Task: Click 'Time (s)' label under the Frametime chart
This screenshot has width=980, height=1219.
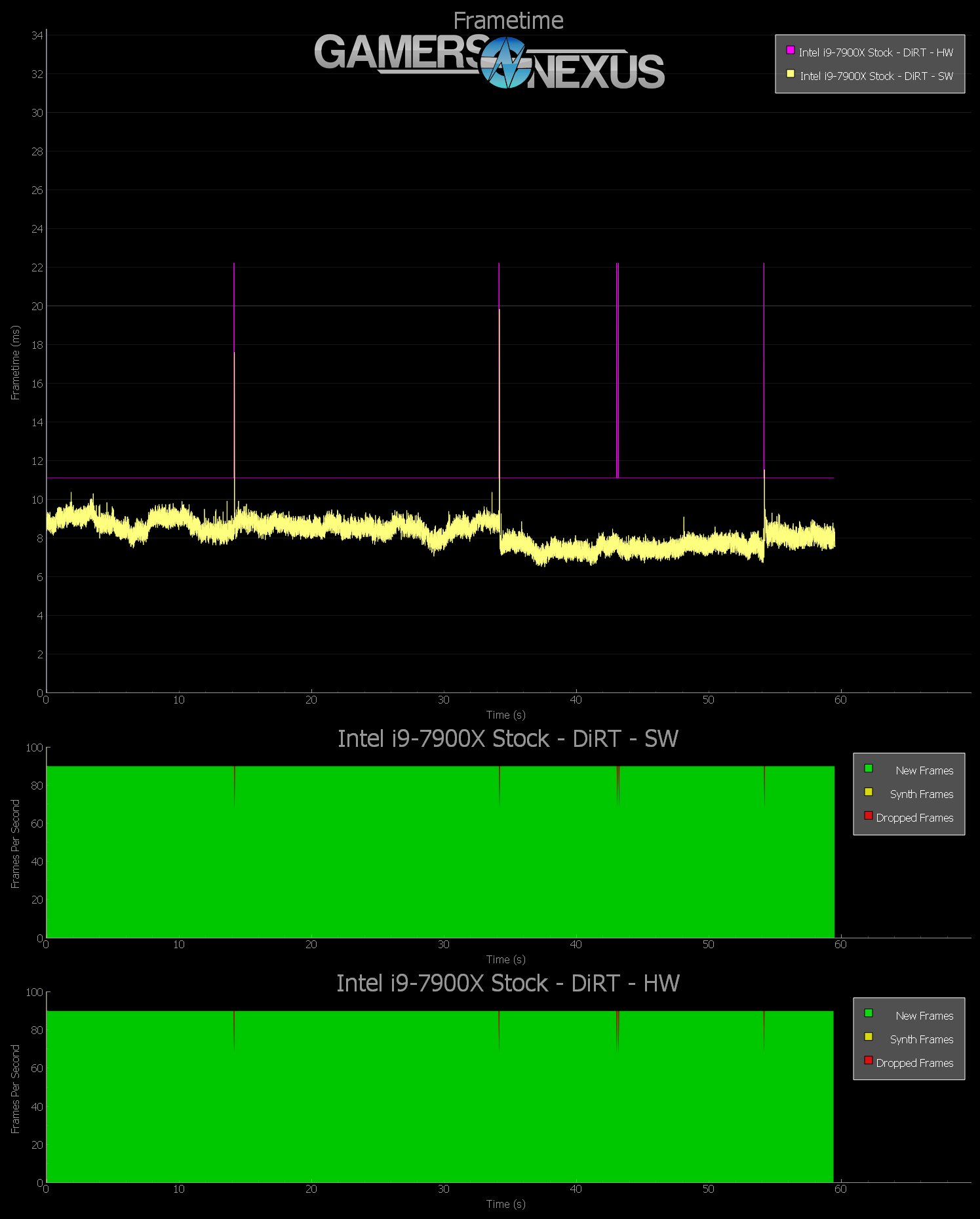Action: [505, 715]
